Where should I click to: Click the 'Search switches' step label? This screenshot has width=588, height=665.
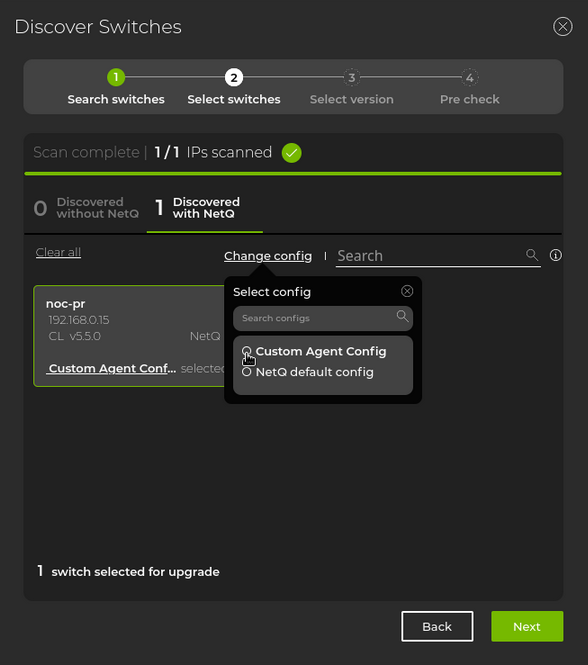116,99
